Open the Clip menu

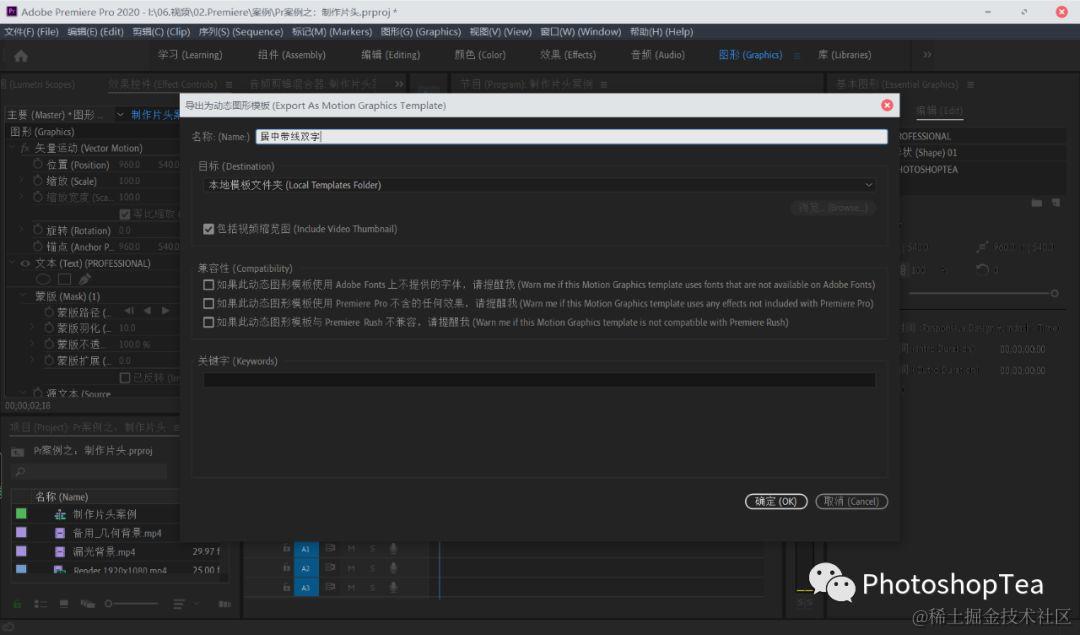(x=160, y=32)
